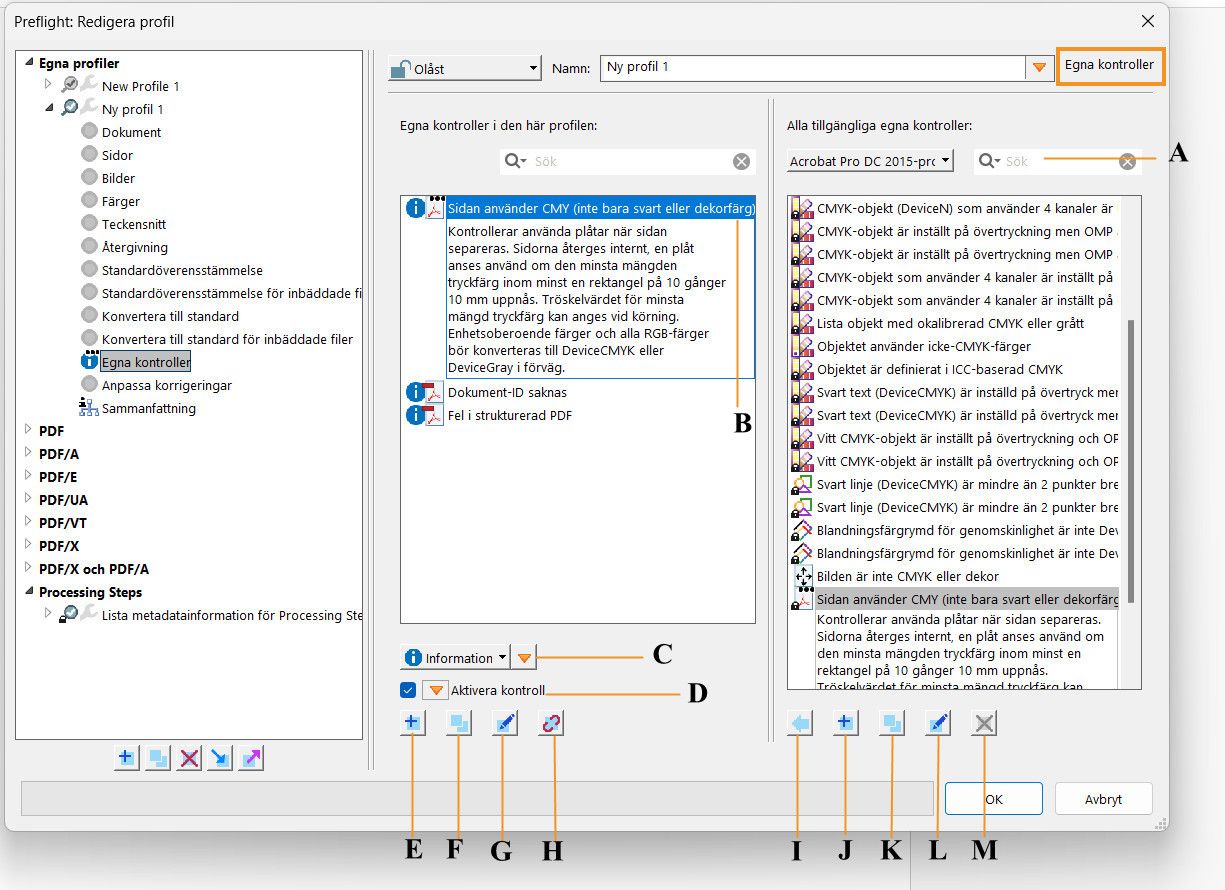Collapse the Processing Steps group
Image resolution: width=1225 pixels, height=890 pixels.
coord(28,592)
